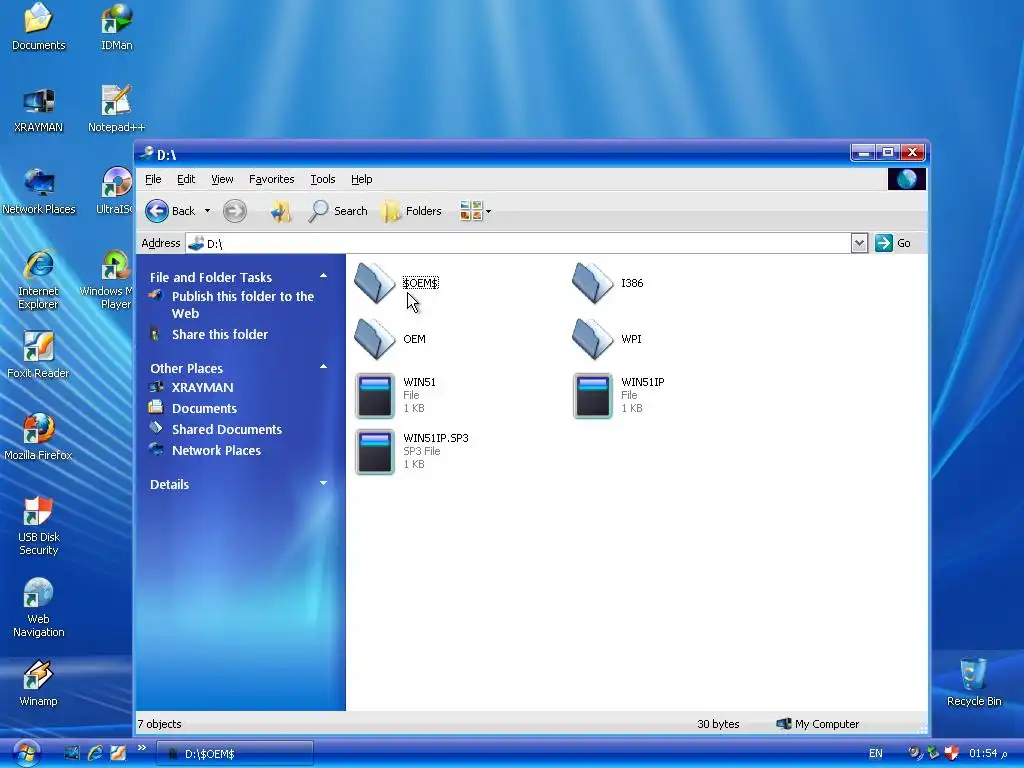The image size is (1024, 768).
Task: Click the D:\$OEM$ taskbar button
Action: click(235, 754)
